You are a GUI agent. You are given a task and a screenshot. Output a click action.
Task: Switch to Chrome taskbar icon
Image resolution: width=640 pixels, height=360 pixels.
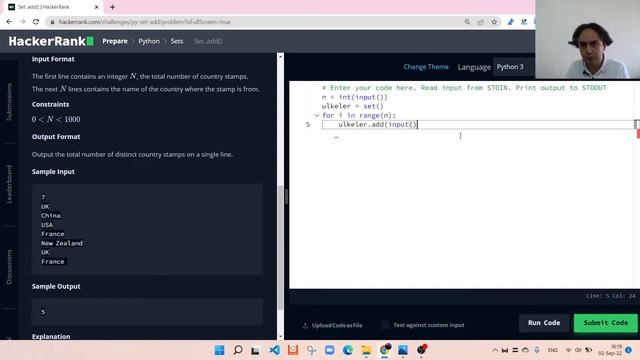click(385, 350)
